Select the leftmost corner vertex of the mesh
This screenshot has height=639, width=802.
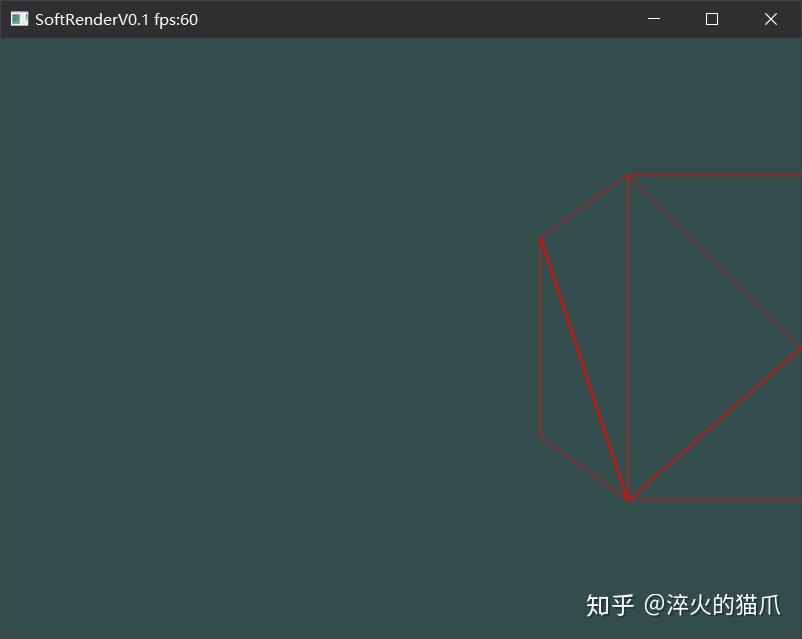tap(541, 239)
